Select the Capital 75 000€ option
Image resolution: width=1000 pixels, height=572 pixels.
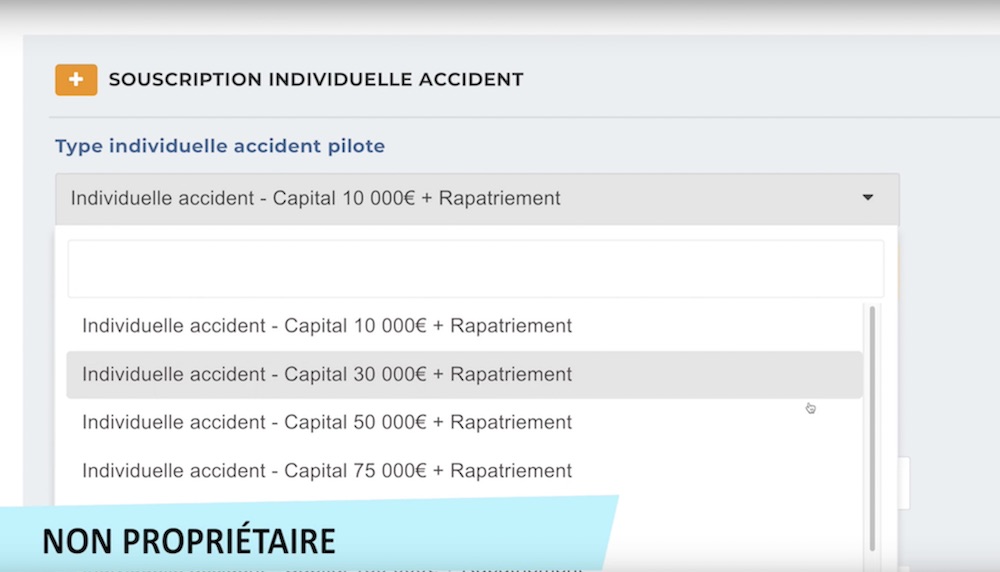(327, 471)
